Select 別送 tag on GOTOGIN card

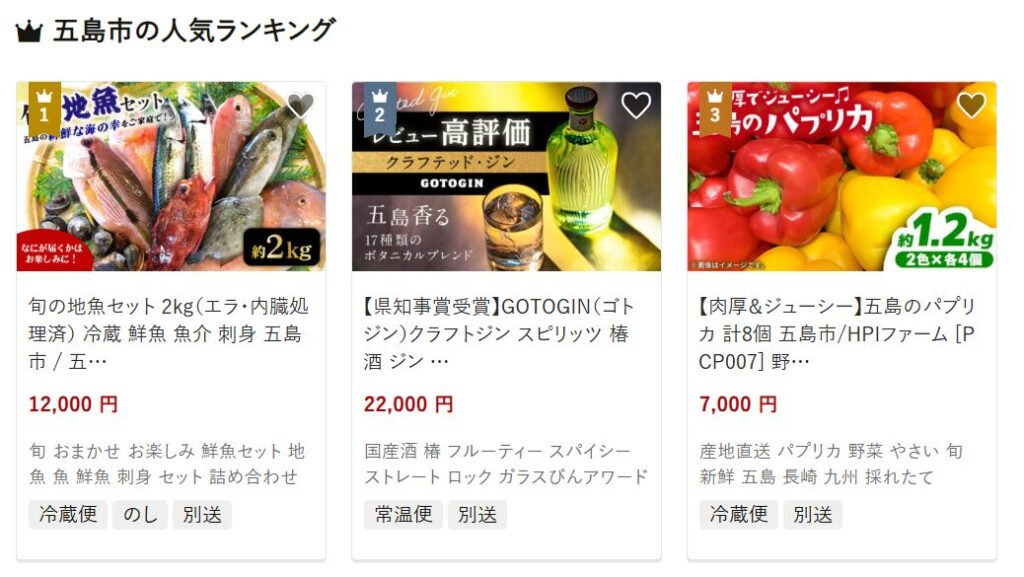(x=477, y=514)
